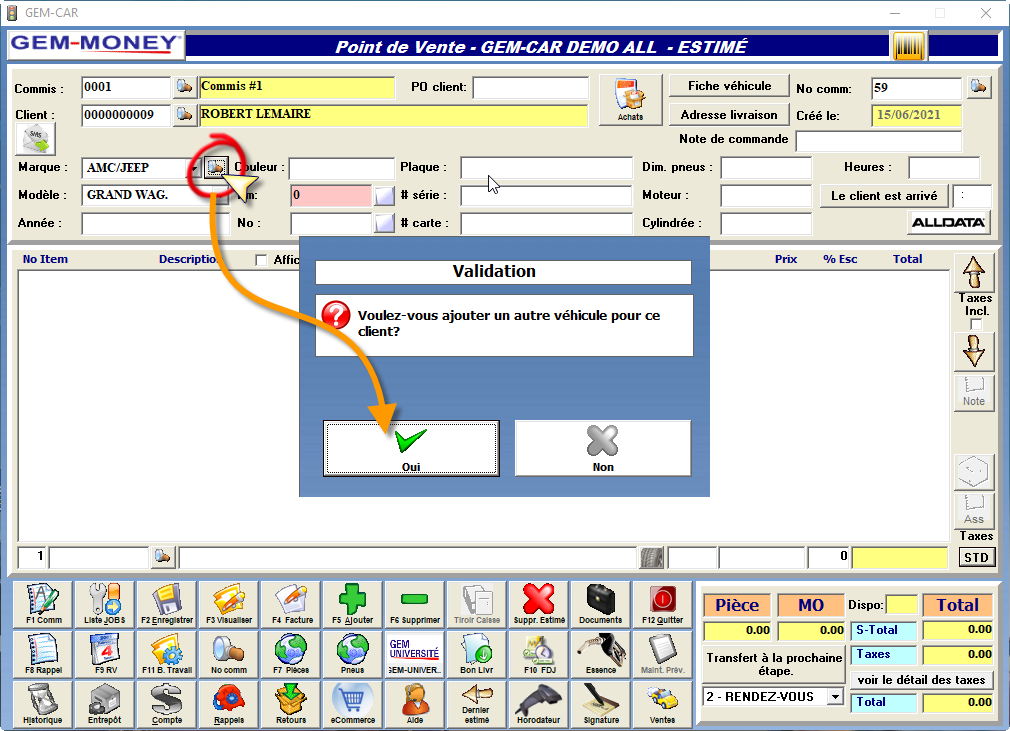Screen dimensions: 1010x731
Task: Open client search lookup icon
Action: [184, 115]
